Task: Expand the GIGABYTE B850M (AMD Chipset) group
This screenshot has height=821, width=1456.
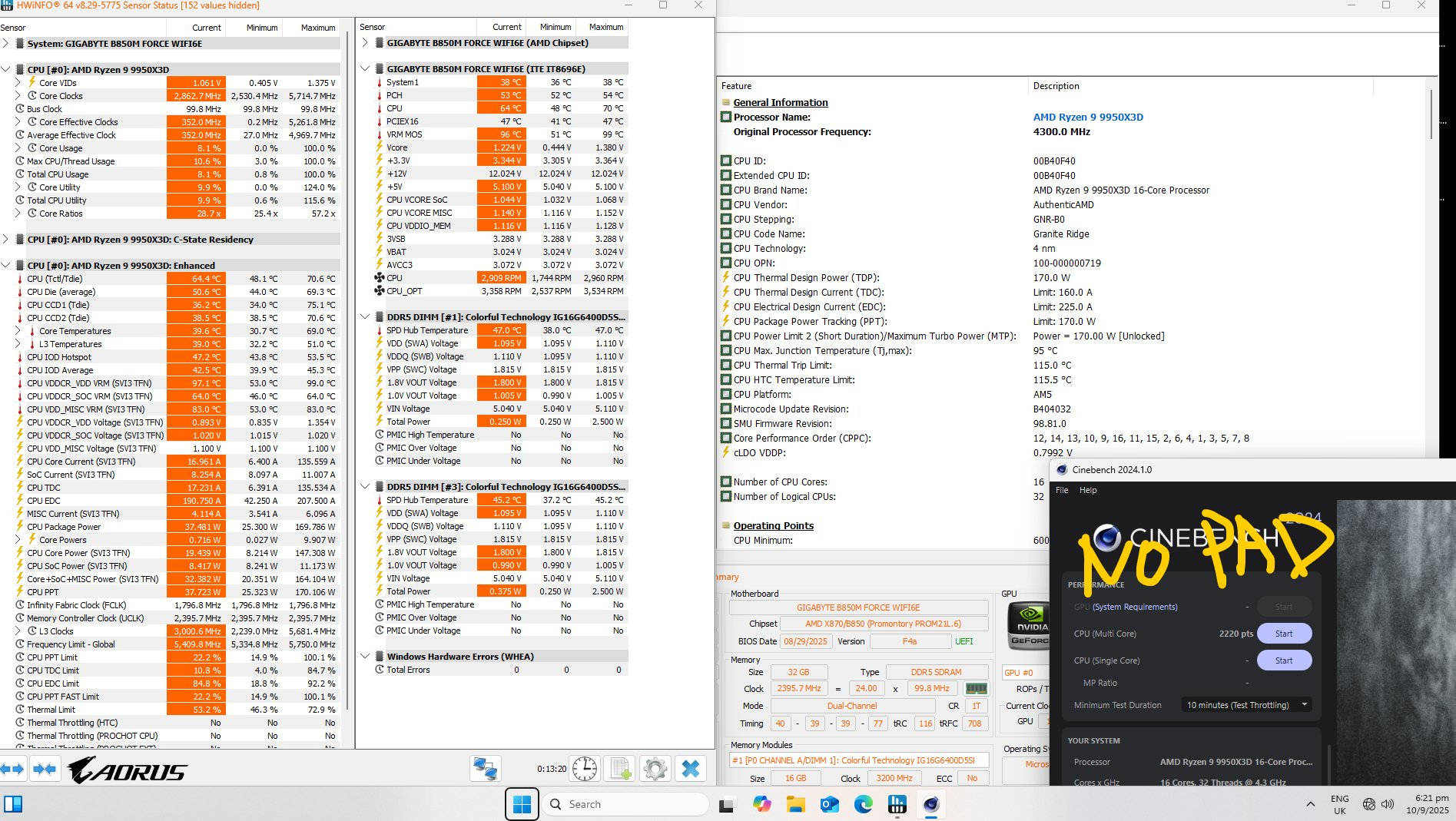Action: coord(365,43)
